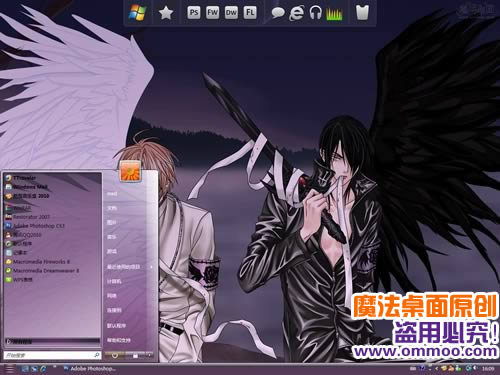The height and width of the screenshot is (375, 500).
Task: Expand 所有程序 (All Programs) in the Start menu
Action: (x=52, y=341)
